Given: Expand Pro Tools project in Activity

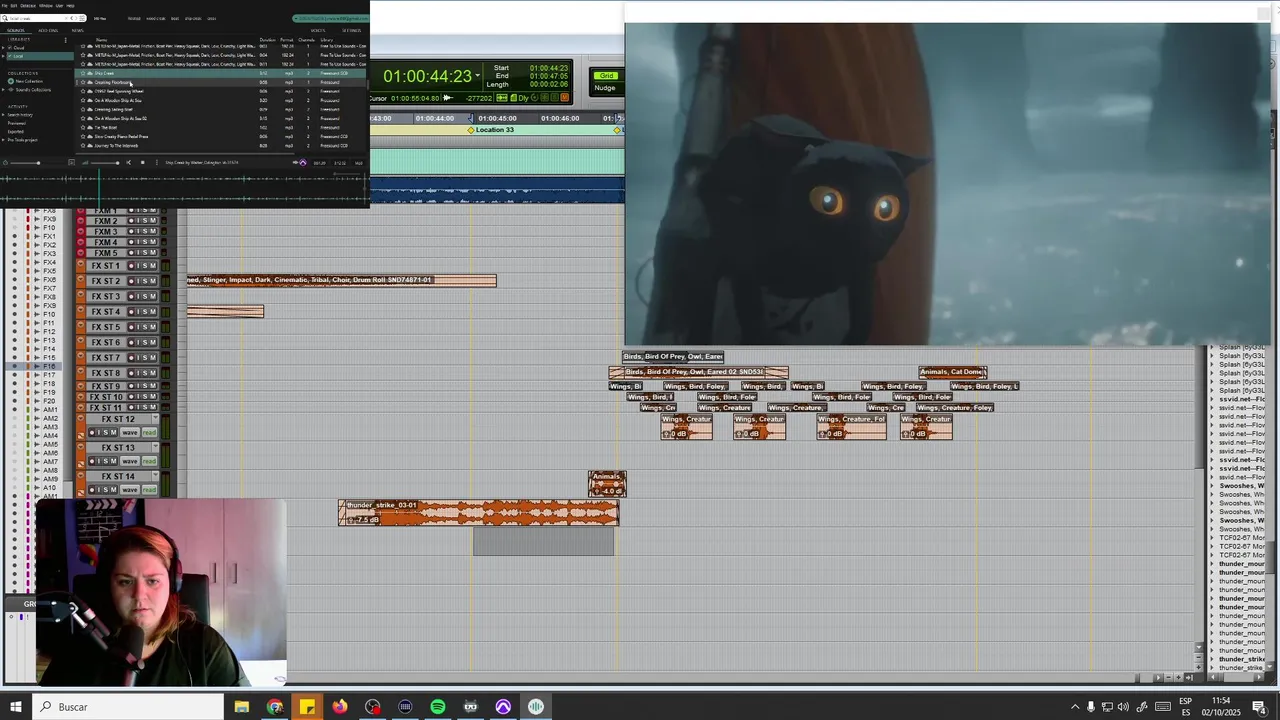Looking at the screenshot, I should click(x=3, y=140).
